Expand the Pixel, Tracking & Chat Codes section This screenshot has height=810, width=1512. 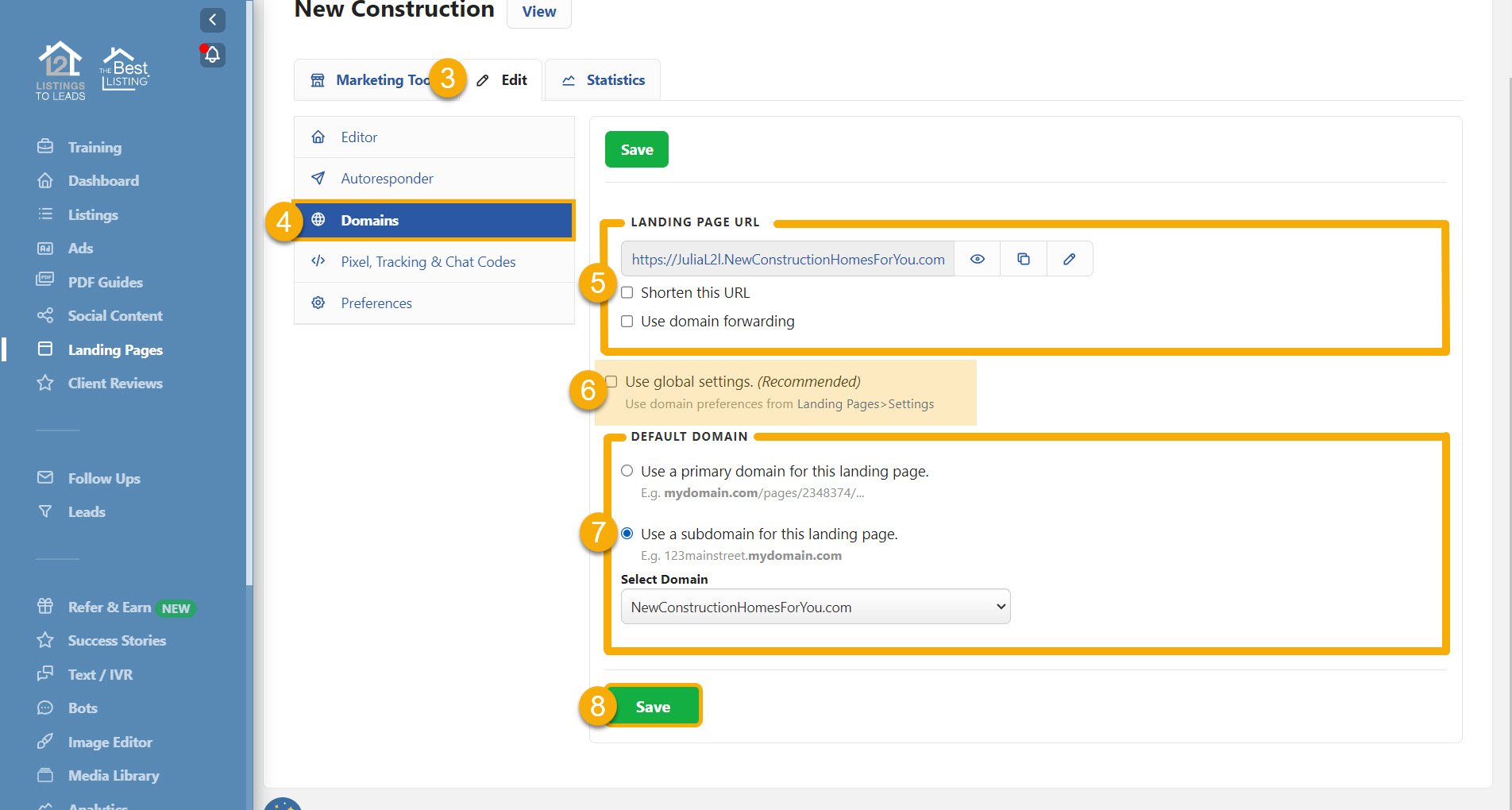[428, 261]
